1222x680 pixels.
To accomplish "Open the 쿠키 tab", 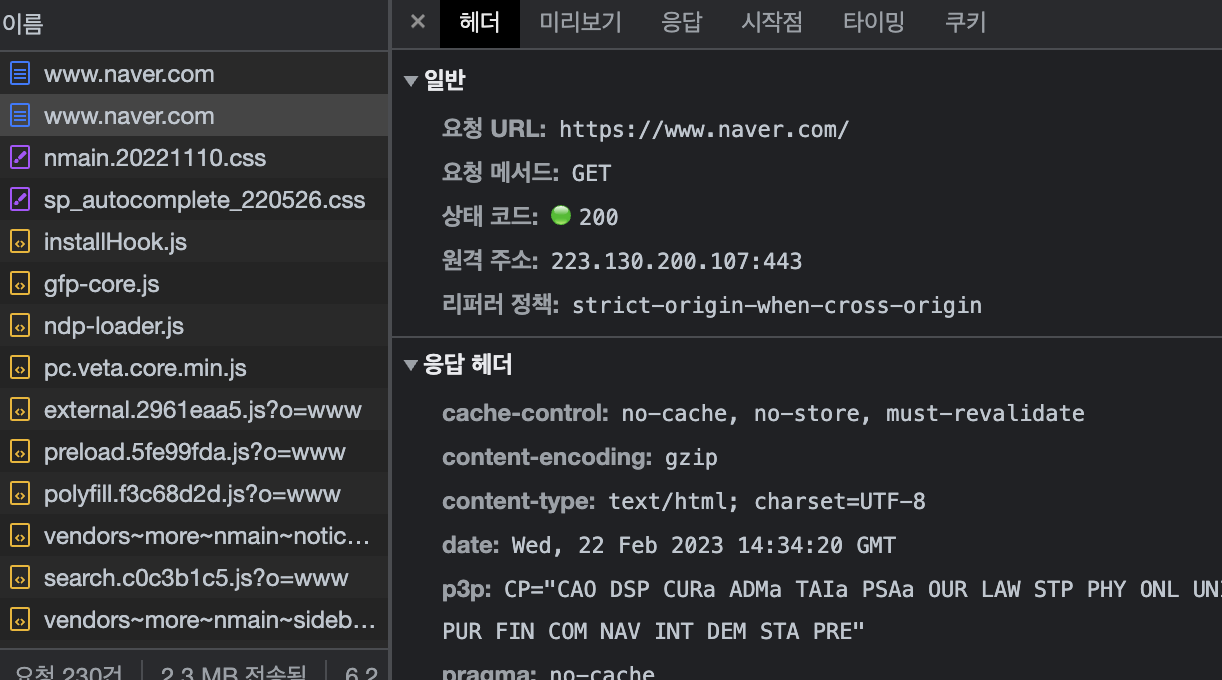I will (966, 23).
